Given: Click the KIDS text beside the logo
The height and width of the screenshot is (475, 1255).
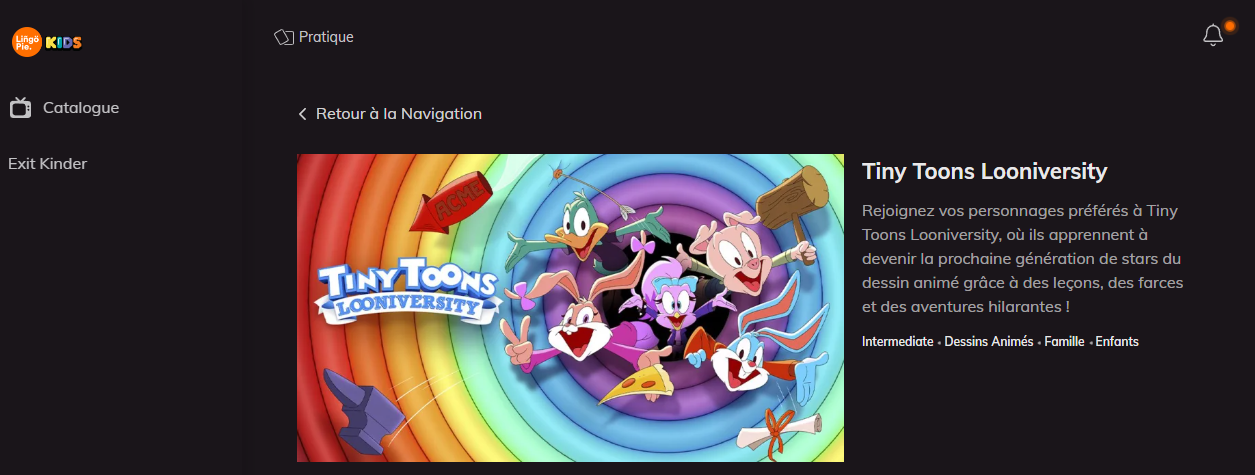Looking at the screenshot, I should [x=64, y=42].
